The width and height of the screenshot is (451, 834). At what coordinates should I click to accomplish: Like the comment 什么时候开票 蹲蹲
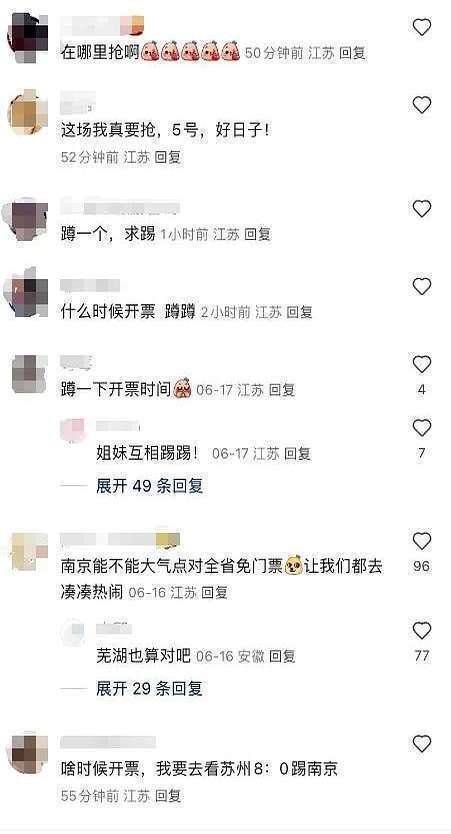[421, 287]
